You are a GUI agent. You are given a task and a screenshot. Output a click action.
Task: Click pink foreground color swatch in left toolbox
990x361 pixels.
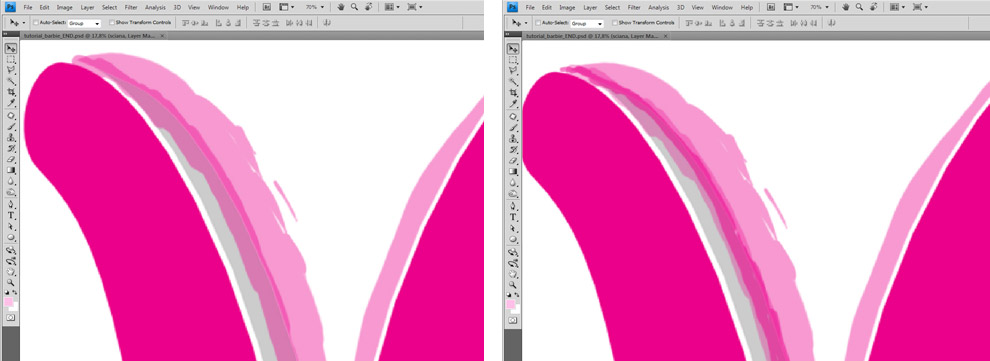click(x=9, y=302)
